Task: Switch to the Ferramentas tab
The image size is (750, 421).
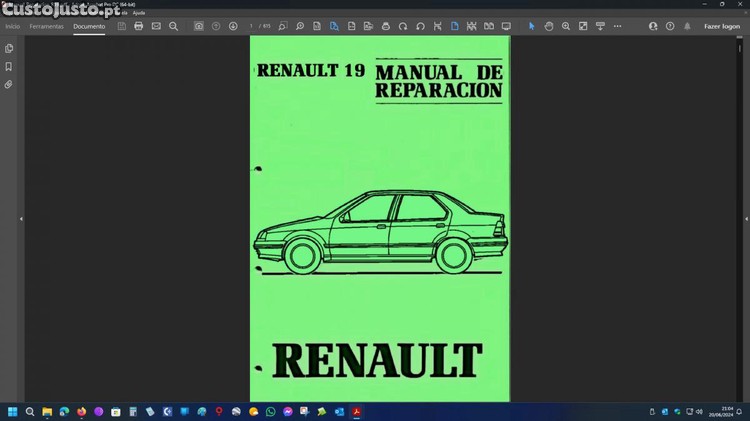Action: tap(46, 26)
